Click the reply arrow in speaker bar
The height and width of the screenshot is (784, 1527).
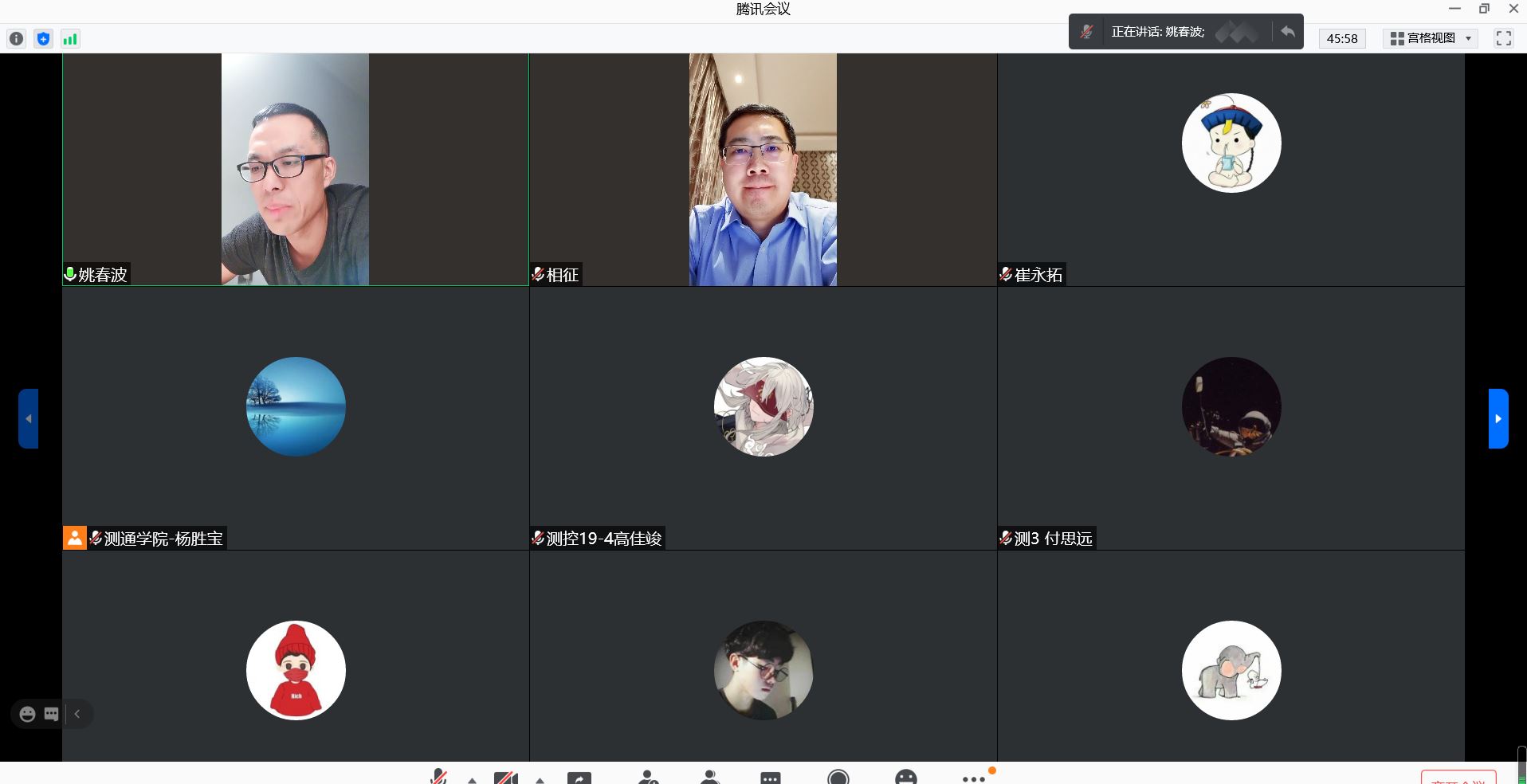pyautogui.click(x=1287, y=32)
